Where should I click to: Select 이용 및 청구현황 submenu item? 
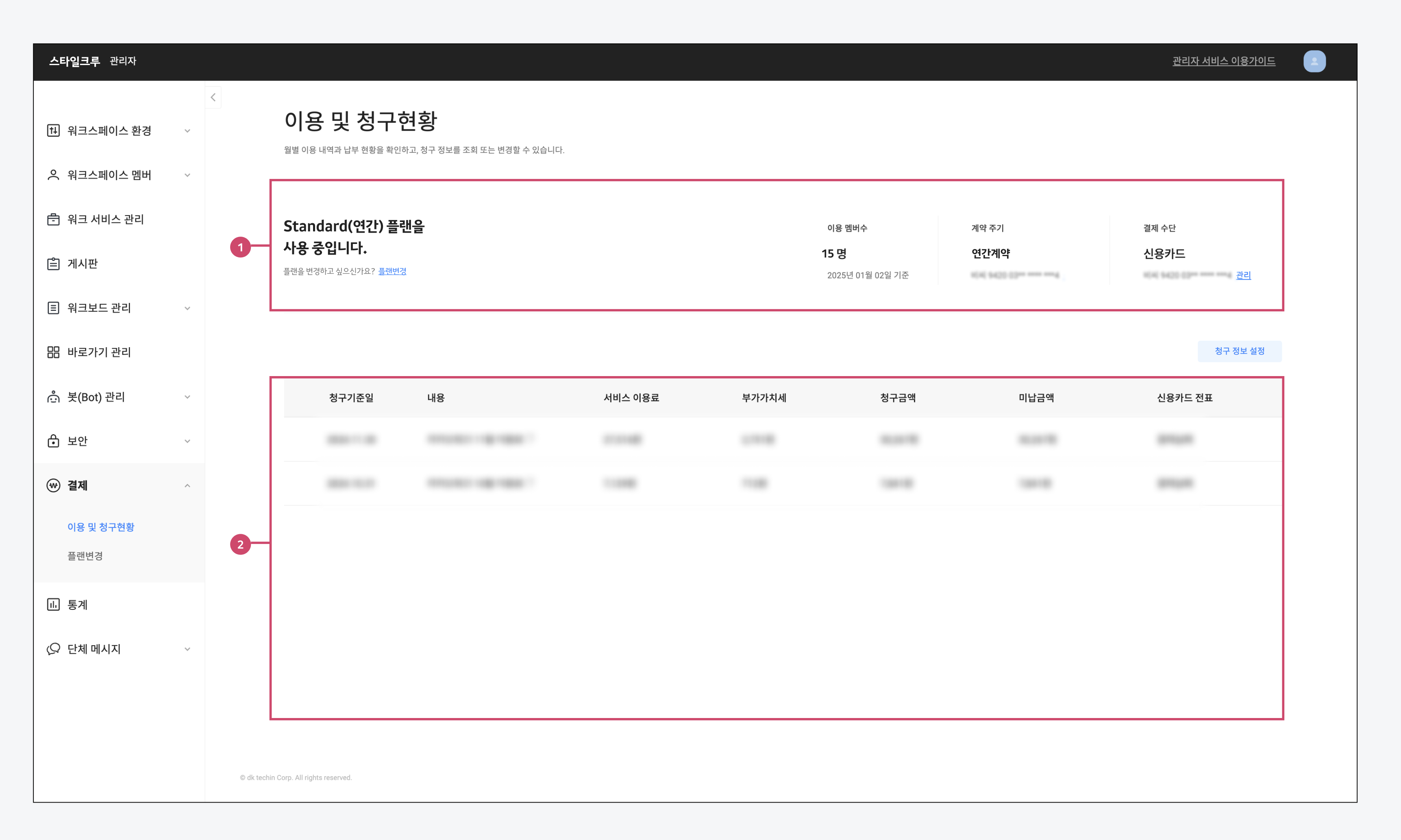(101, 527)
